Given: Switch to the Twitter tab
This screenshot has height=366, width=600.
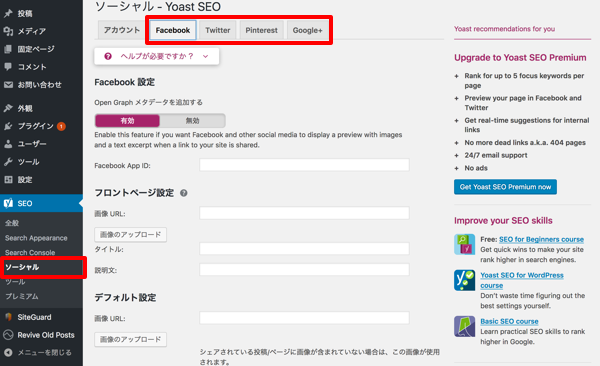Looking at the screenshot, I should tap(218, 30).
